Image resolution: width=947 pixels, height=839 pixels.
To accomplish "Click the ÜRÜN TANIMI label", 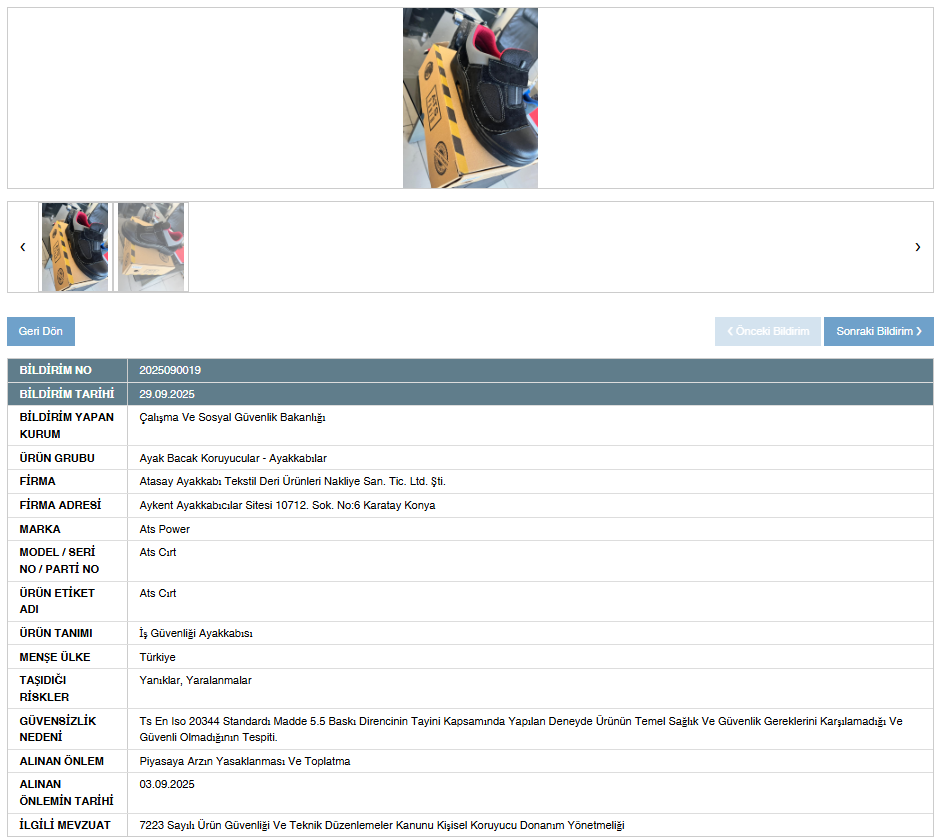I will tap(56, 634).
